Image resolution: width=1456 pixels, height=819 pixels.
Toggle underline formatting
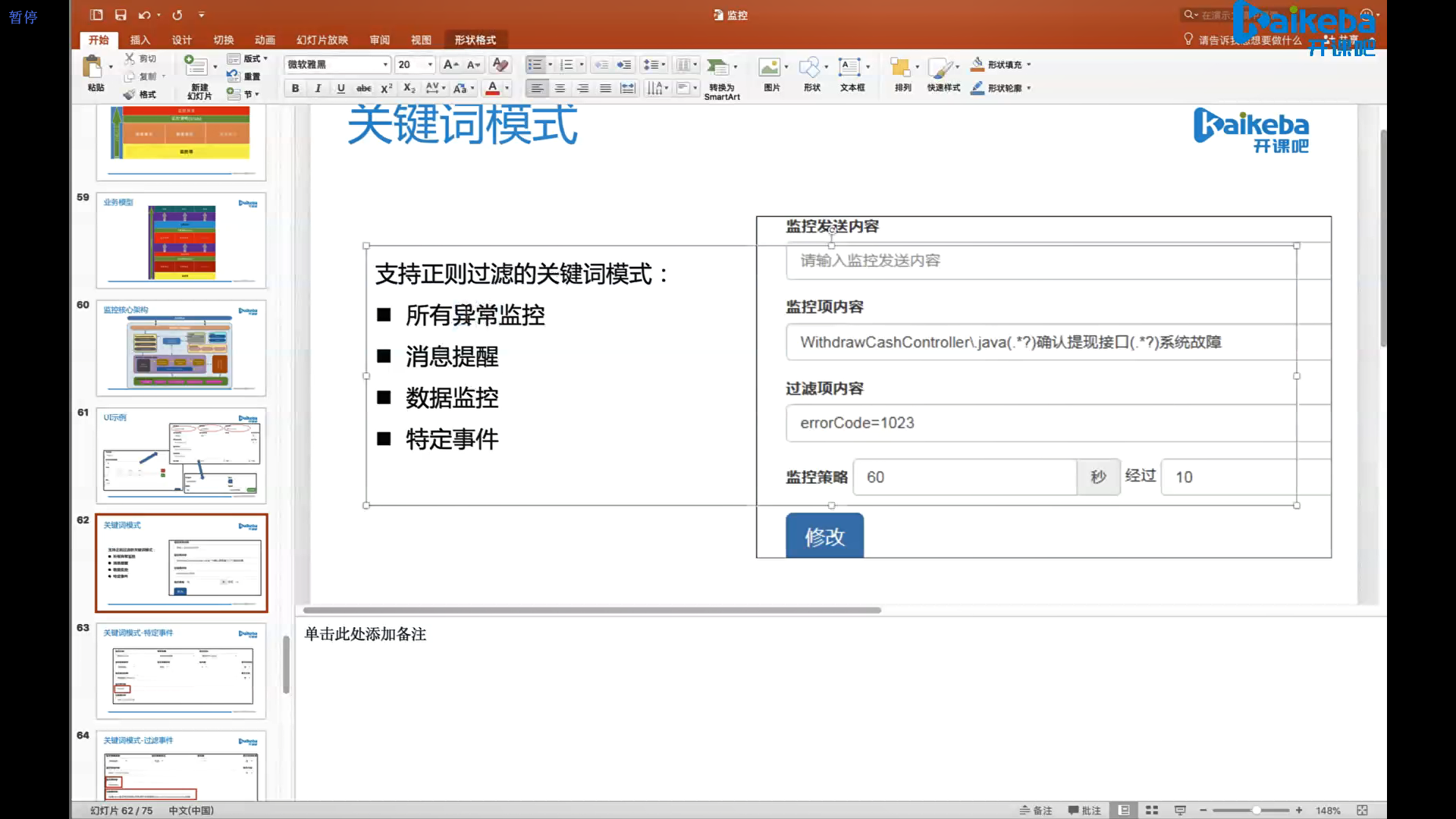(x=340, y=88)
